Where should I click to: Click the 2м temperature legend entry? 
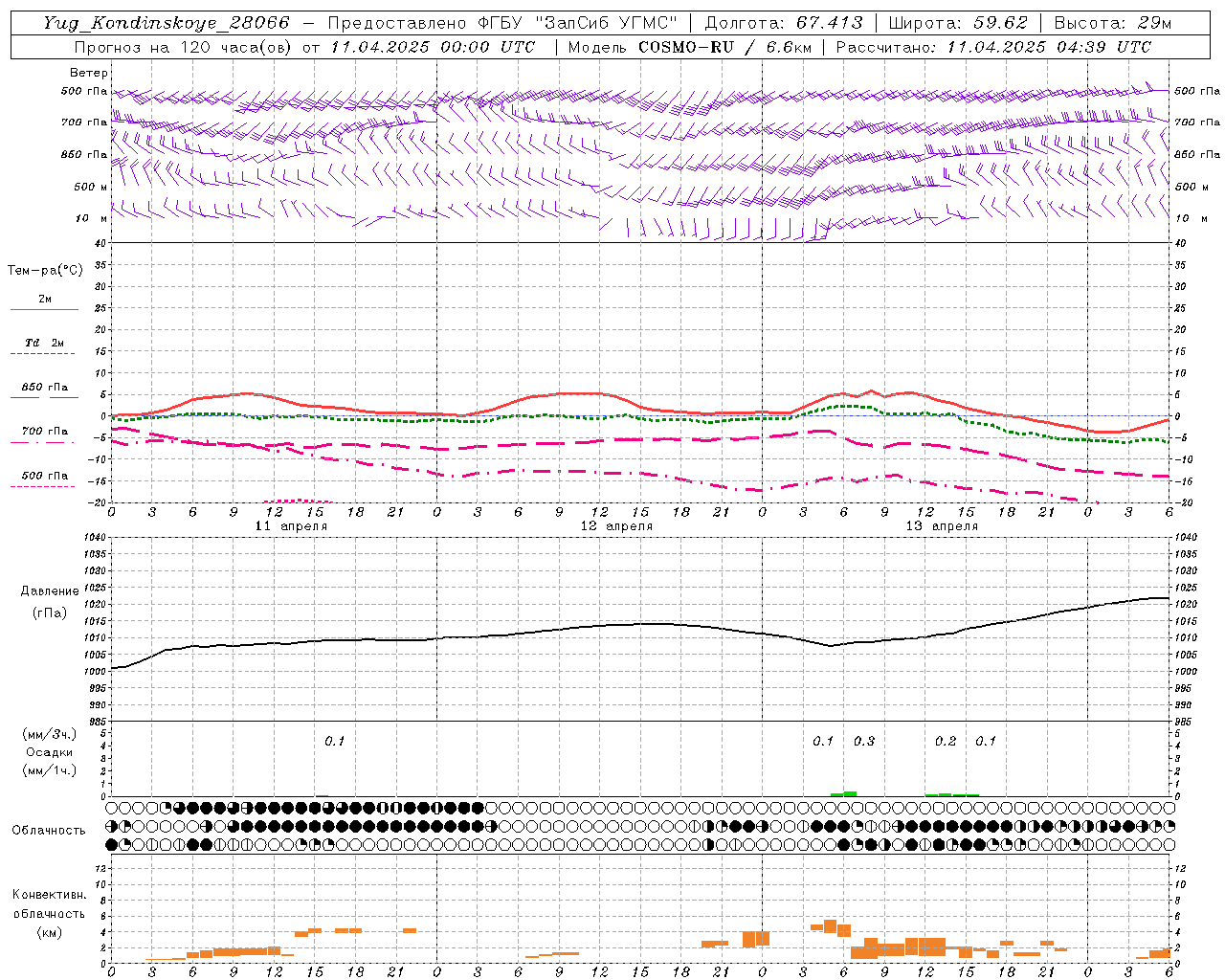pyautogui.click(x=45, y=299)
